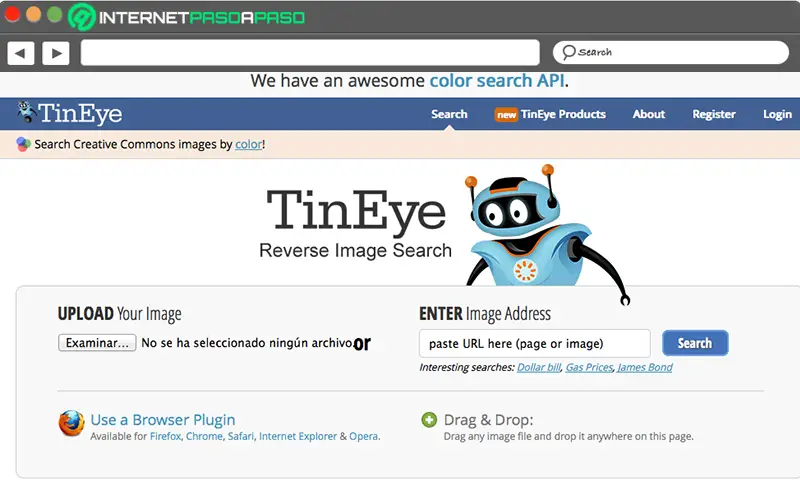Open the 'James Bond' interesting search
Image resolution: width=800 pixels, height=500 pixels.
coord(645,367)
